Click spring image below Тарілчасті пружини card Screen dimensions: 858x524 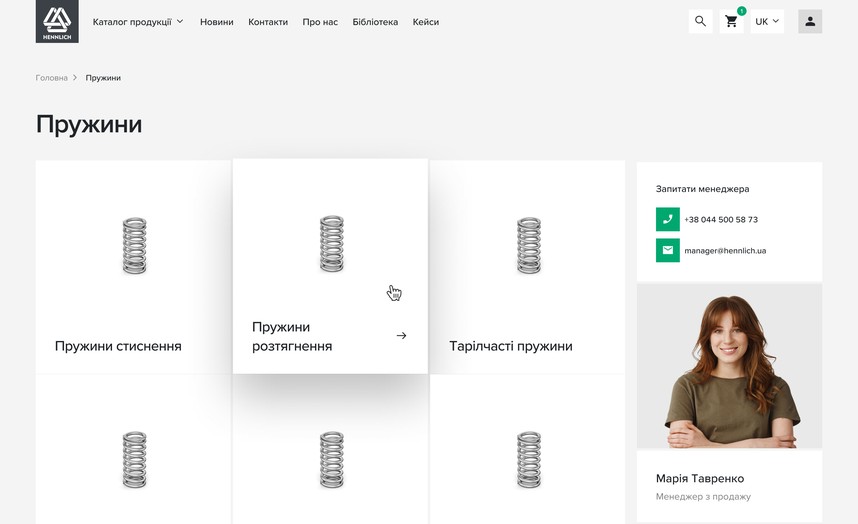click(529, 459)
